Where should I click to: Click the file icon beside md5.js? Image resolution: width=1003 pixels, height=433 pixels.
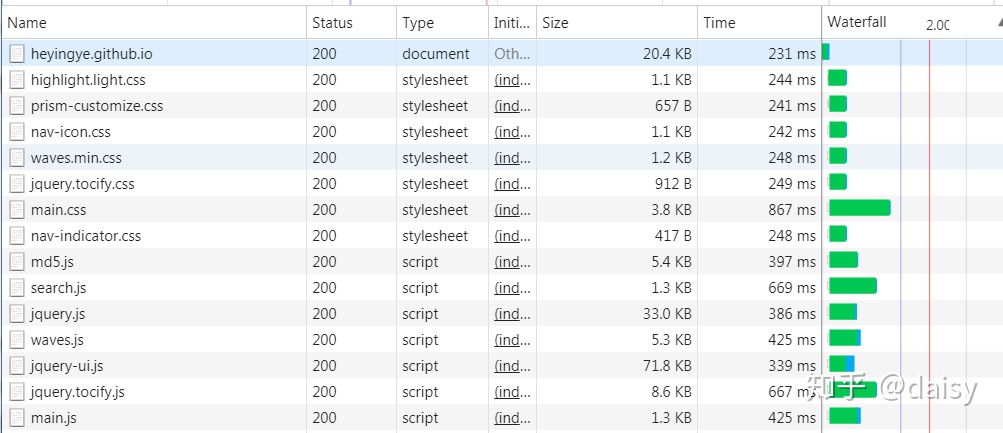tap(17, 262)
